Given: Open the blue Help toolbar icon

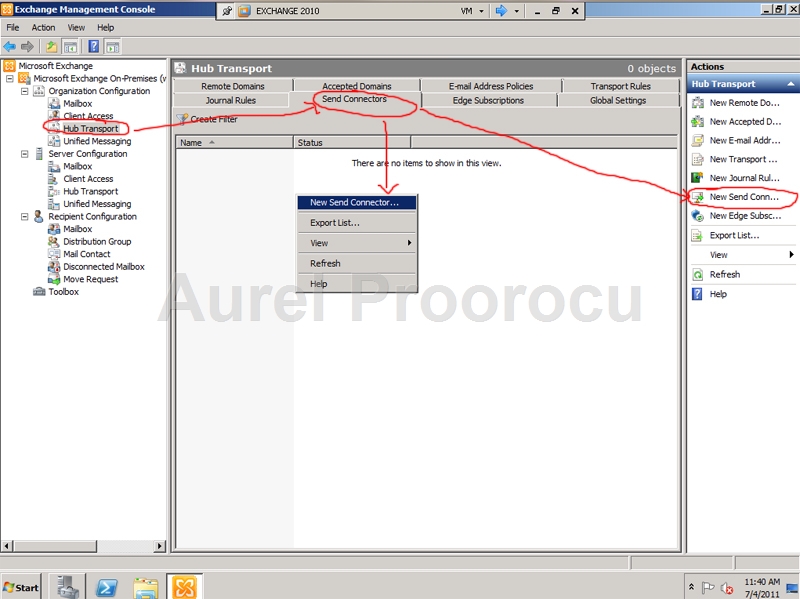Looking at the screenshot, I should tap(94, 47).
